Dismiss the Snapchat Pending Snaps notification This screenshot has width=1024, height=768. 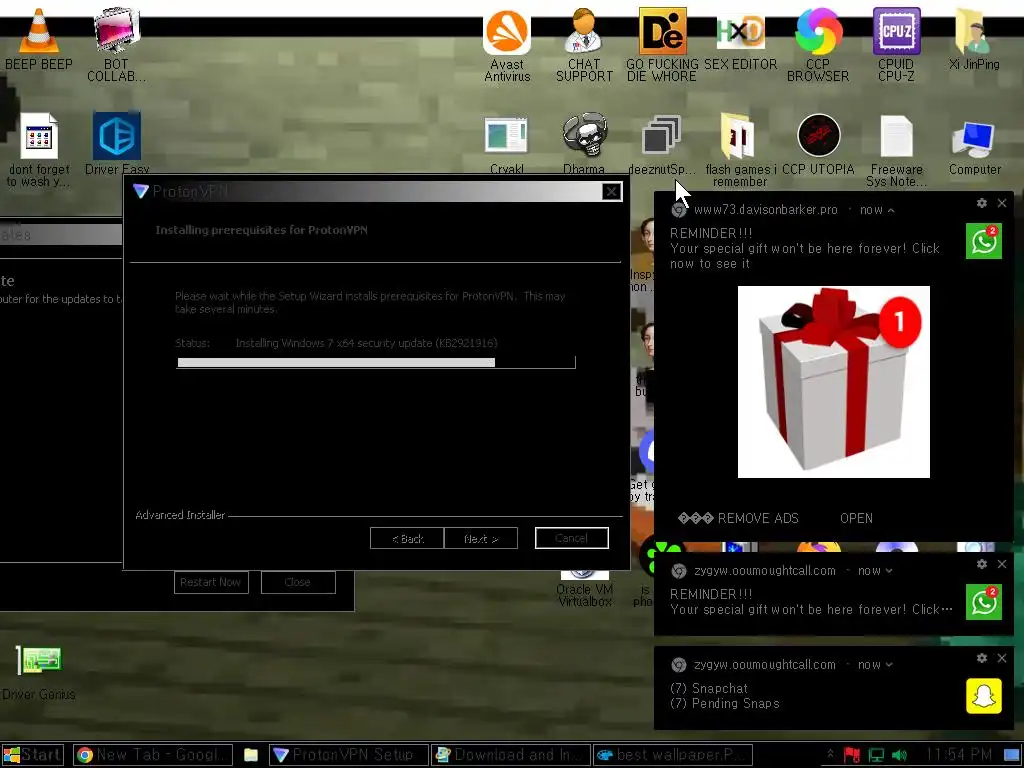pos(1002,658)
